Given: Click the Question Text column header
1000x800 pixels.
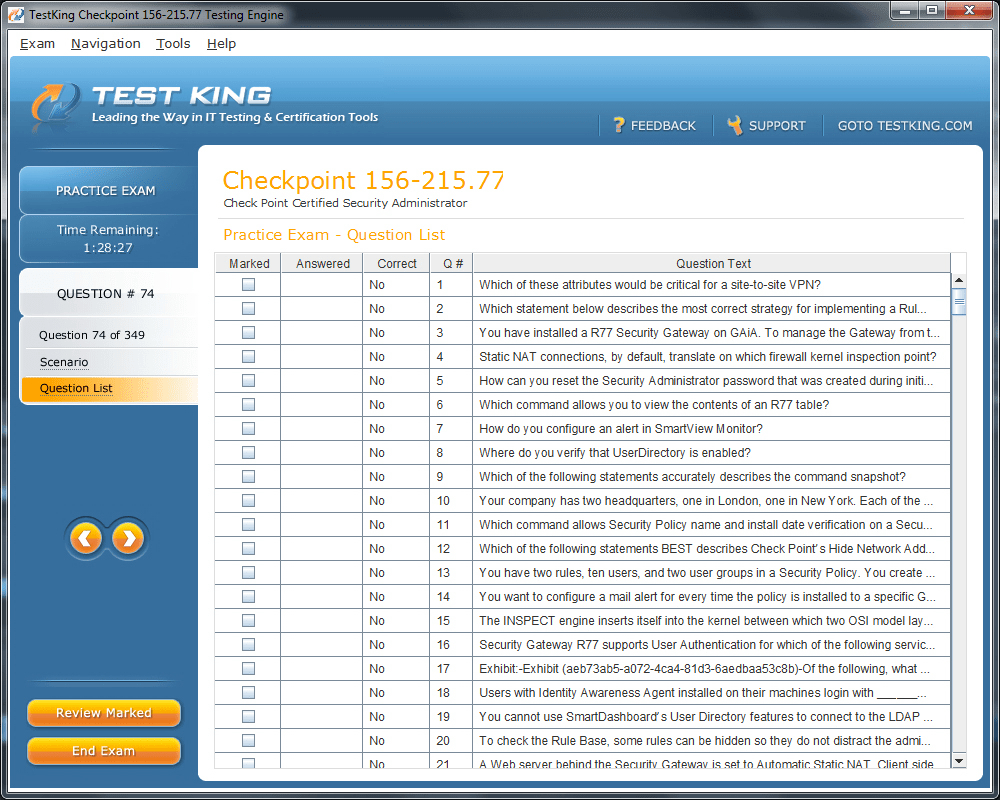Looking at the screenshot, I should pyautogui.click(x=713, y=263).
